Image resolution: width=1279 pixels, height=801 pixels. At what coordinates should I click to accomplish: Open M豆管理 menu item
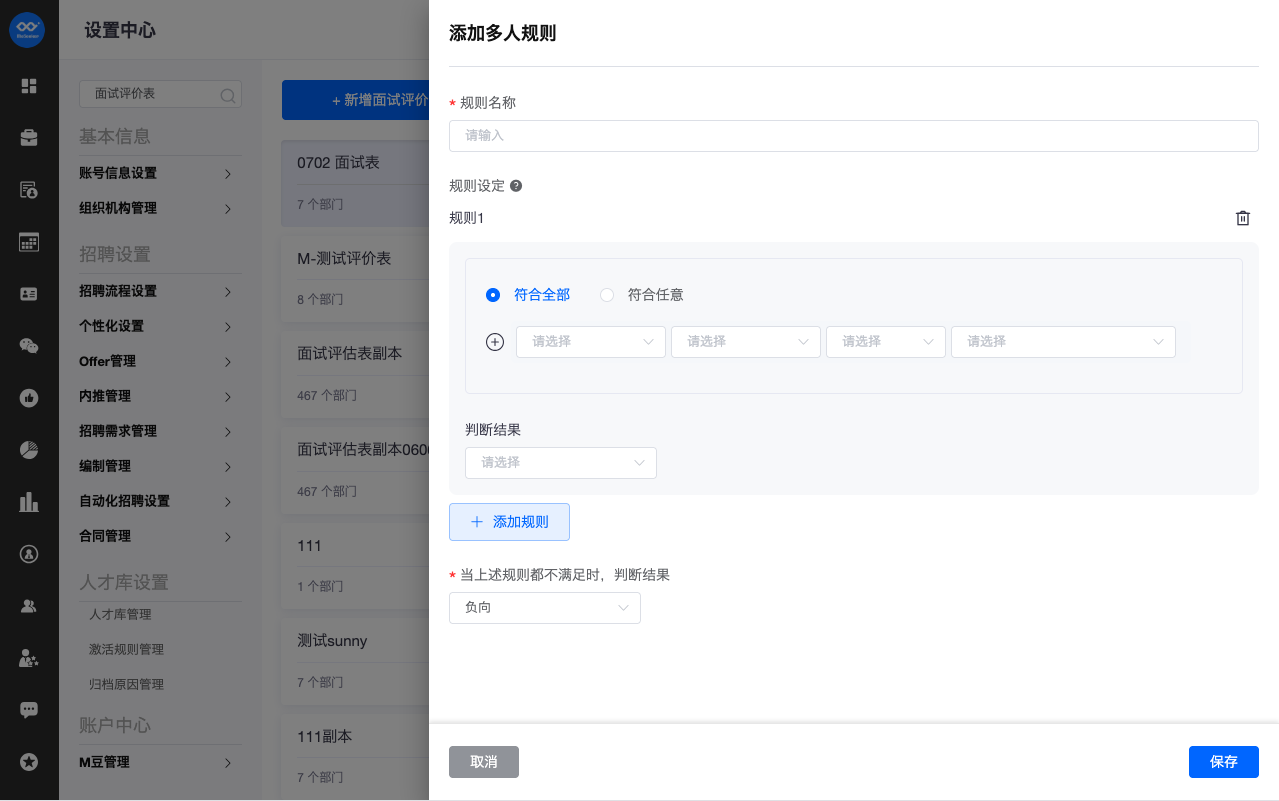160,762
